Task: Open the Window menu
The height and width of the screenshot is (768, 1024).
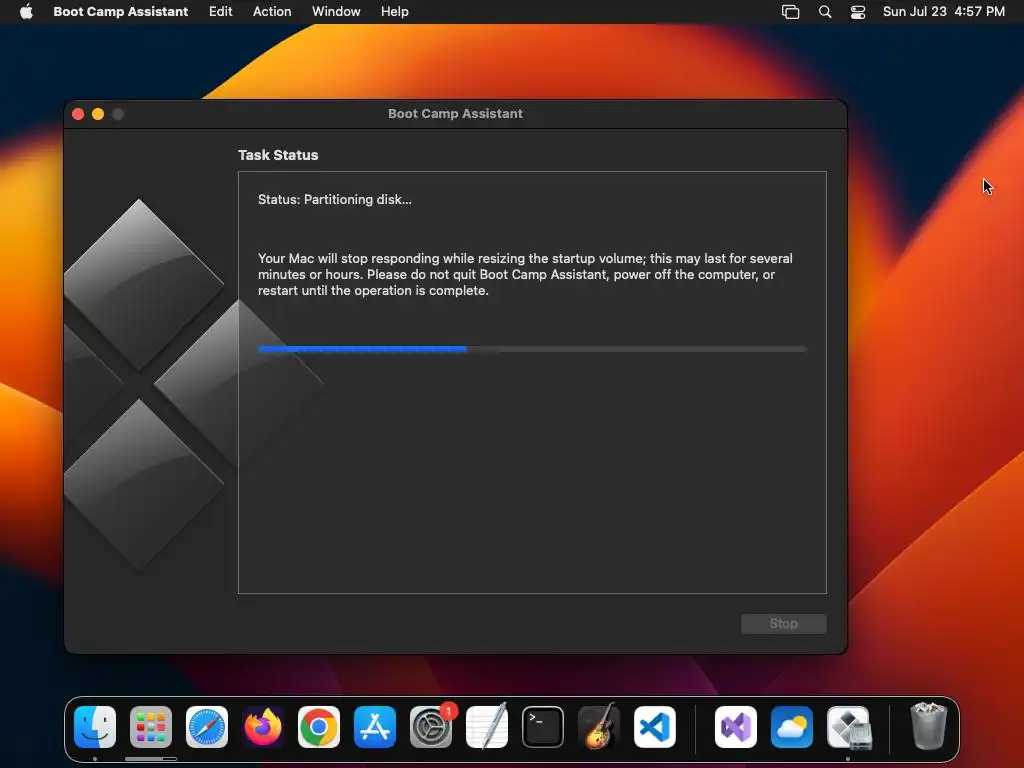Action: (x=336, y=12)
